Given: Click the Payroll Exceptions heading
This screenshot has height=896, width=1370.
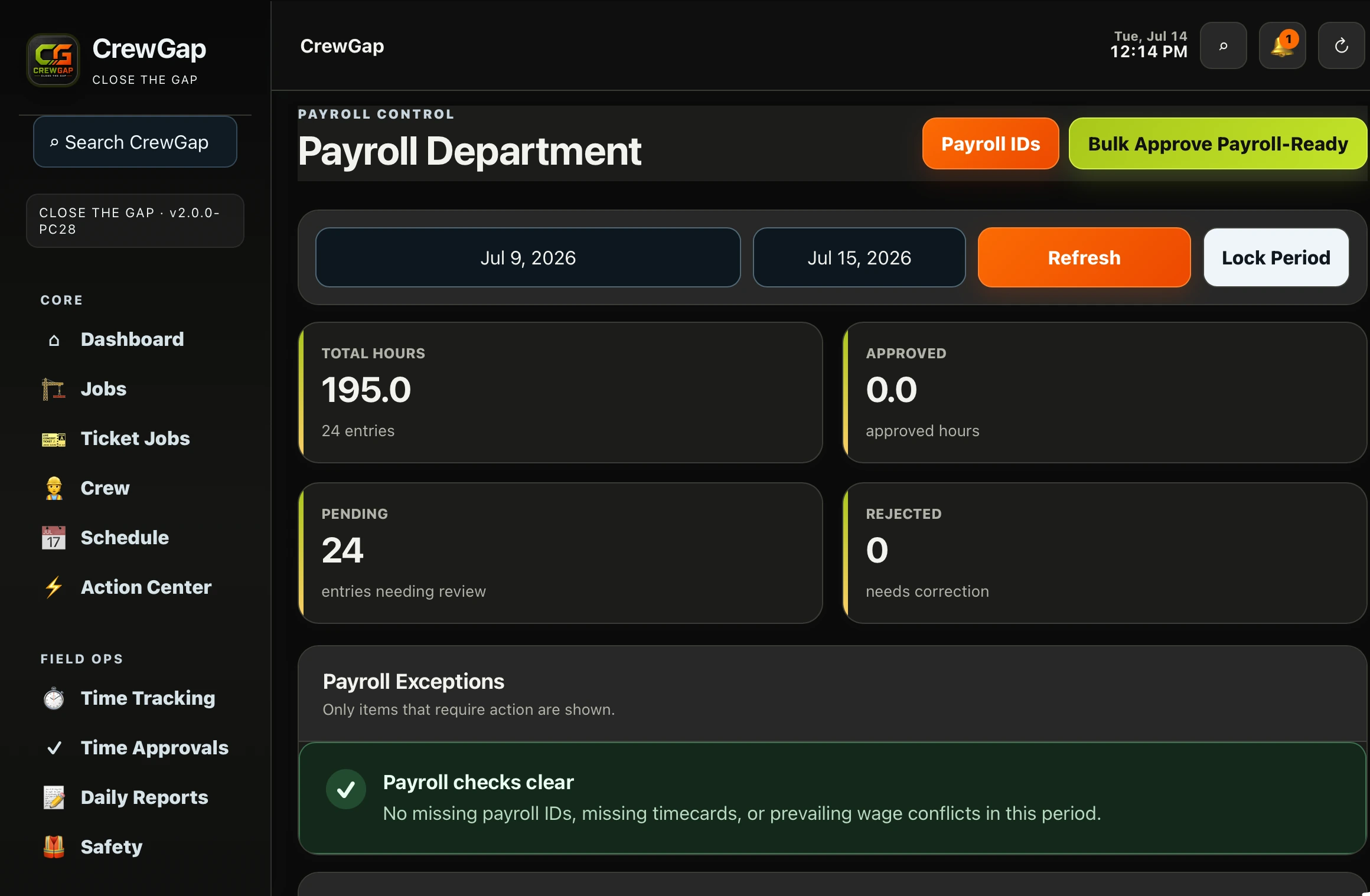Looking at the screenshot, I should pyautogui.click(x=413, y=682).
